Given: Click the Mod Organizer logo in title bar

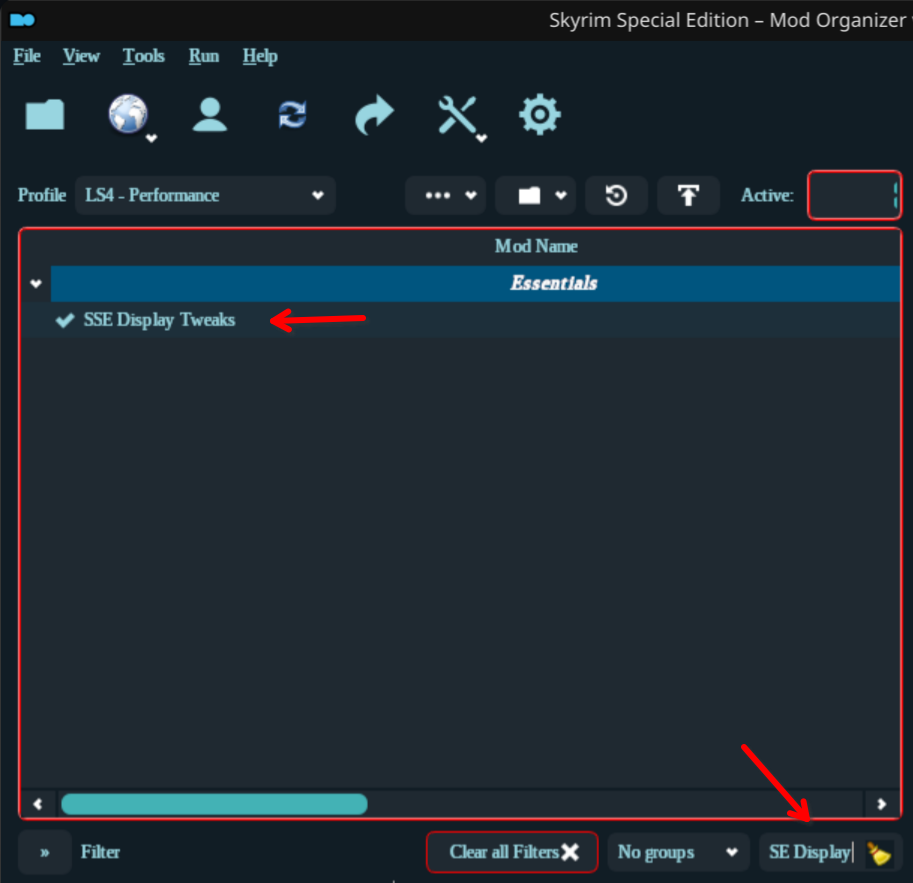Looking at the screenshot, I should pos(23,20).
